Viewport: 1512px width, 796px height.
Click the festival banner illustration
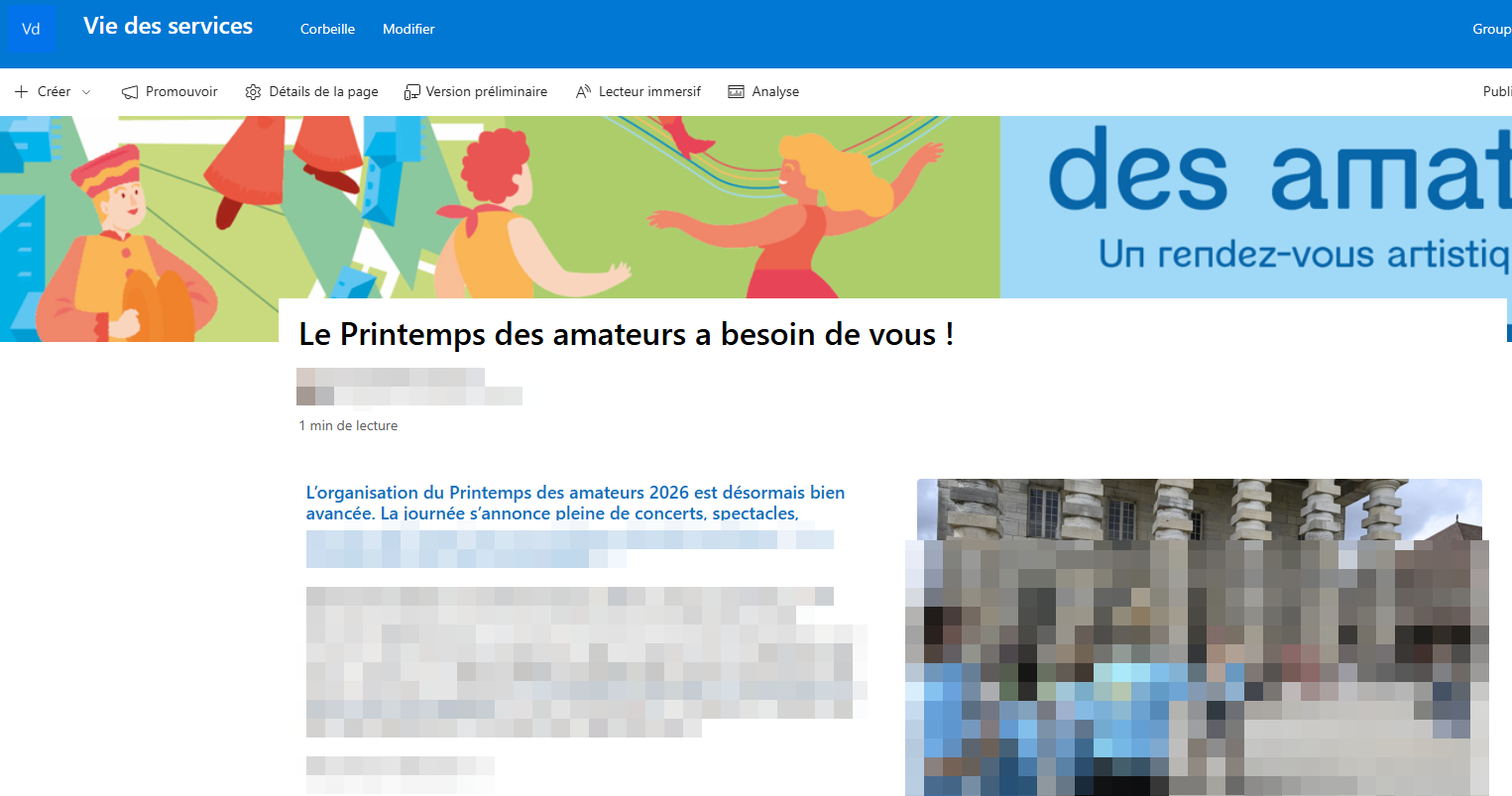tap(756, 207)
